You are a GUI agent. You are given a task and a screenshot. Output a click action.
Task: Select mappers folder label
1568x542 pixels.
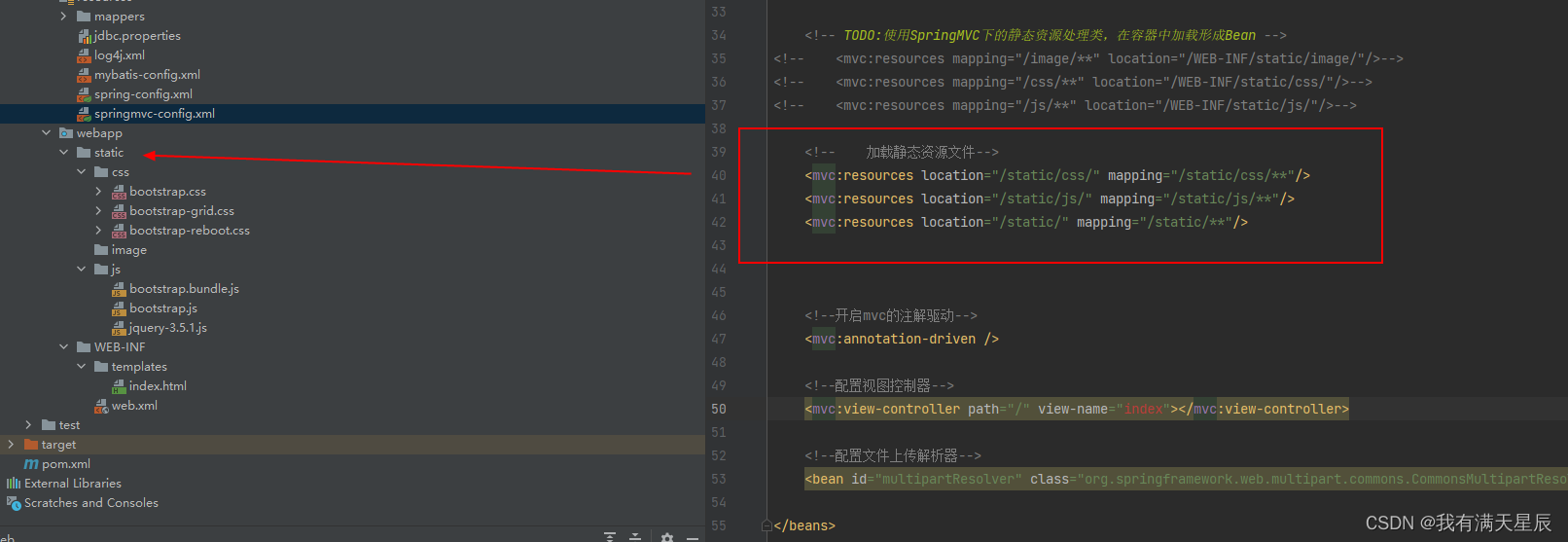(120, 17)
